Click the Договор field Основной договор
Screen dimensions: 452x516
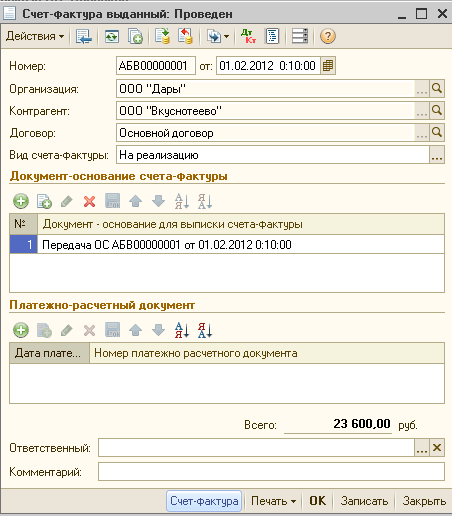coord(265,133)
